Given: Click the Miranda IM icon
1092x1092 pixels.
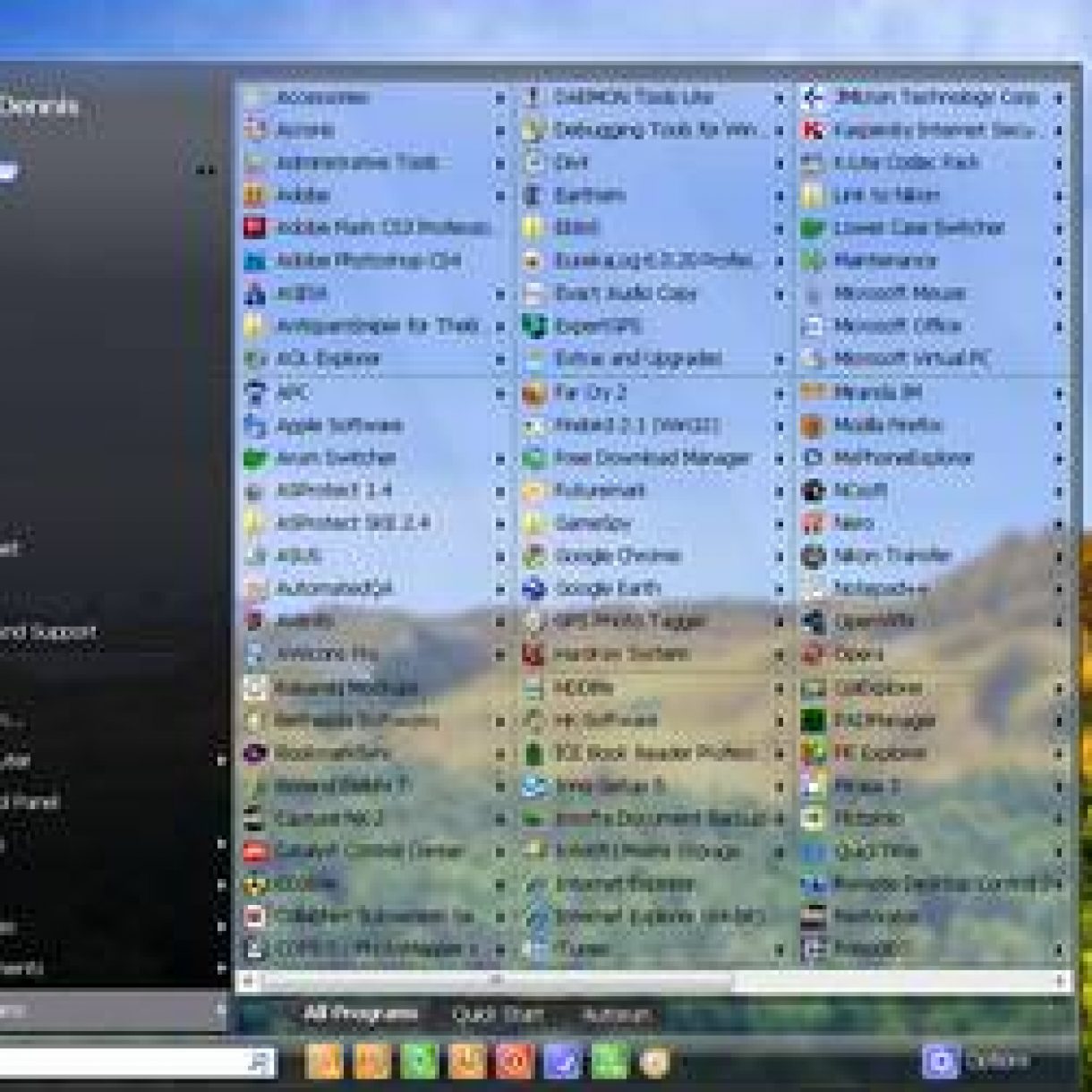Looking at the screenshot, I should coord(813,393).
